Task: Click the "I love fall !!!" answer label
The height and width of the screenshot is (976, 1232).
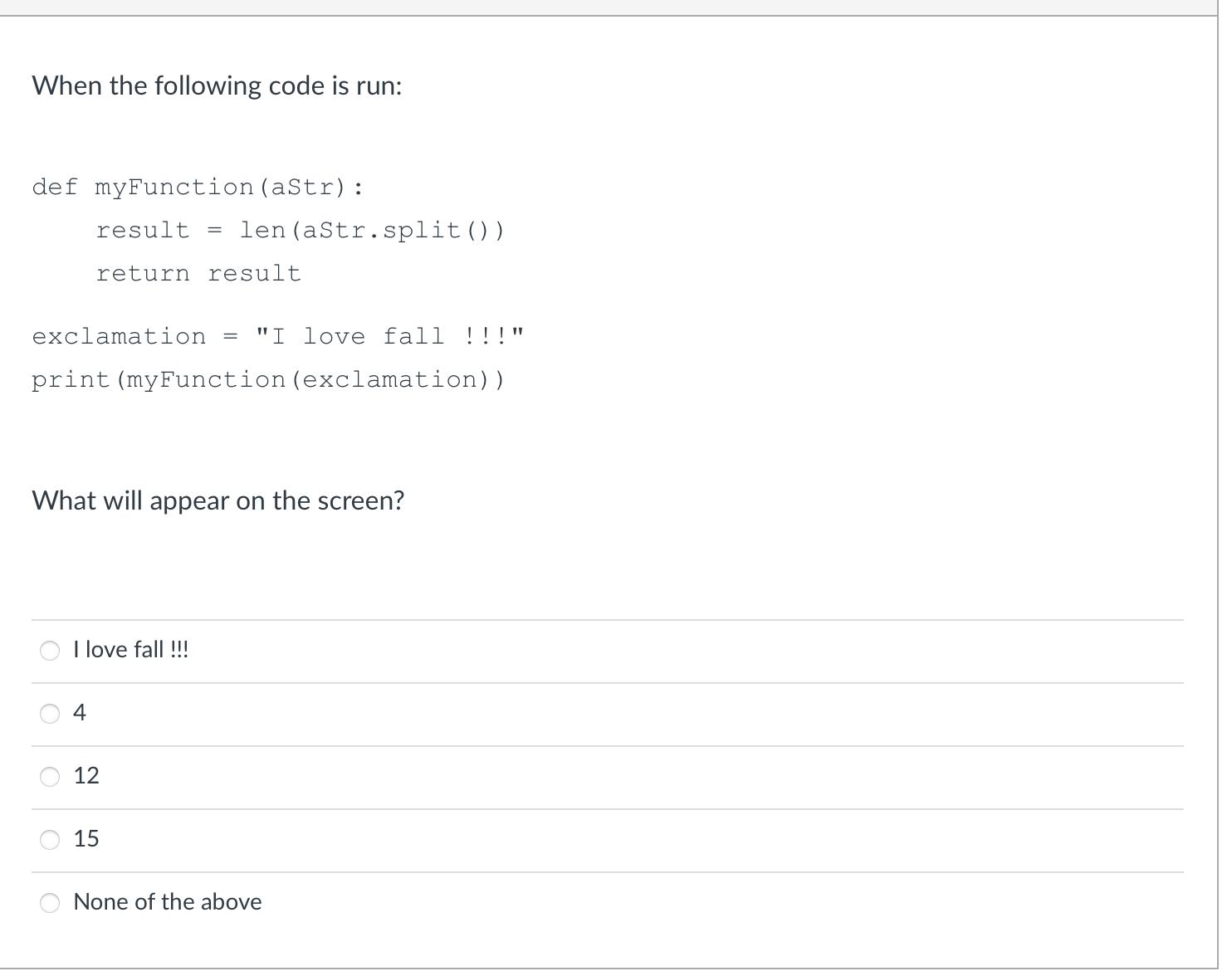Action: [x=131, y=650]
